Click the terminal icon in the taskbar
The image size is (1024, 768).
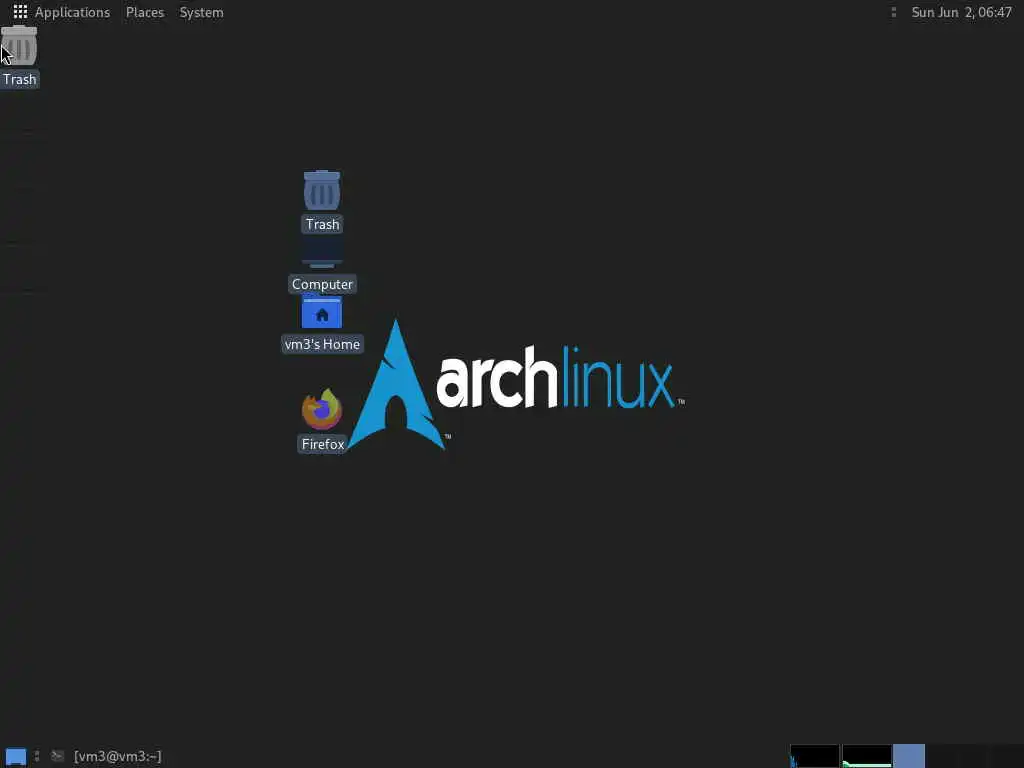coord(57,756)
